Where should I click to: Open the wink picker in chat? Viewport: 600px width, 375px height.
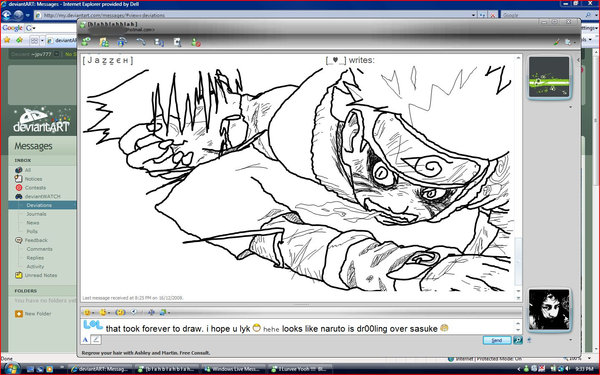point(104,312)
